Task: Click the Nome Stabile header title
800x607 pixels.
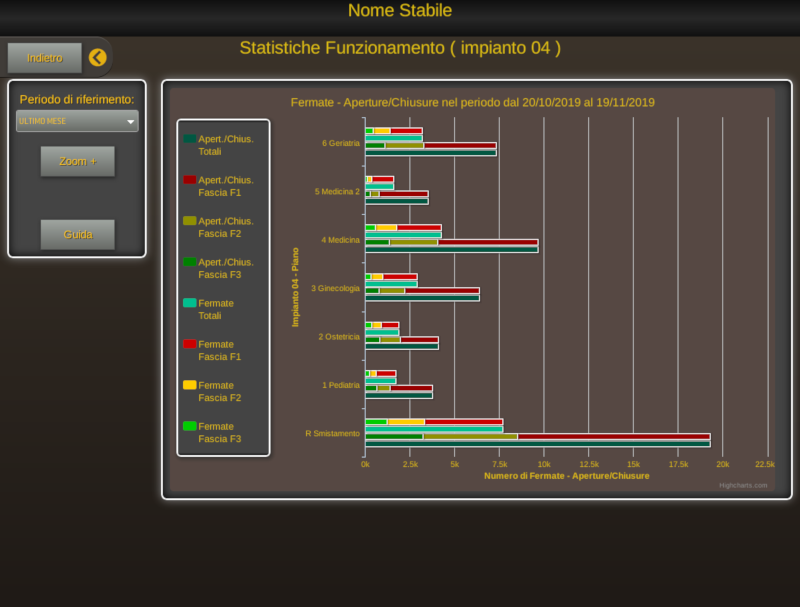Action: (x=400, y=10)
